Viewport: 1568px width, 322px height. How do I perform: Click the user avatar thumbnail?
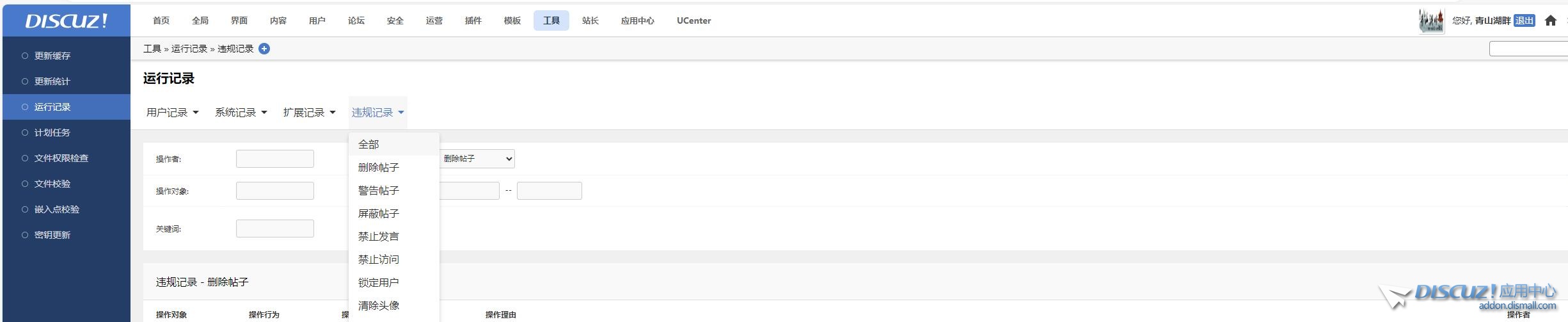pos(1431,20)
